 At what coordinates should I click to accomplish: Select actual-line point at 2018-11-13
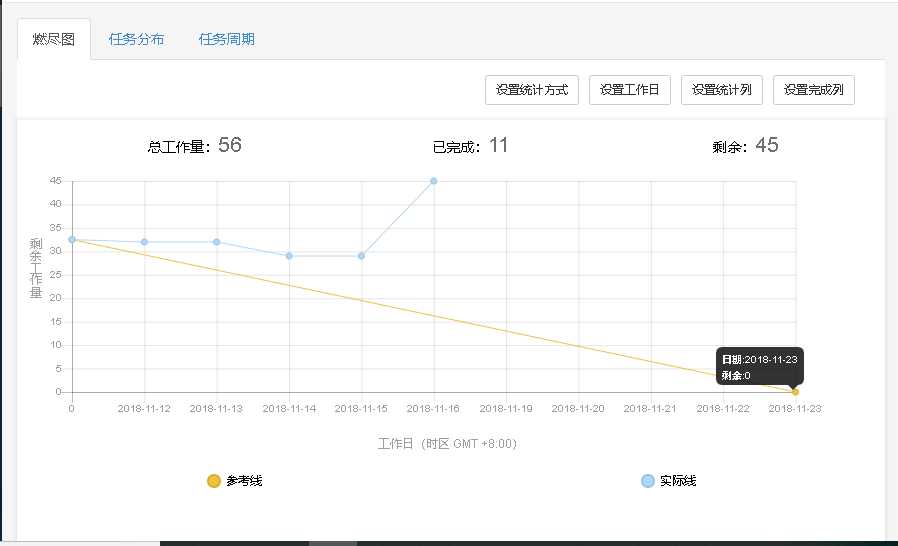pos(216,242)
